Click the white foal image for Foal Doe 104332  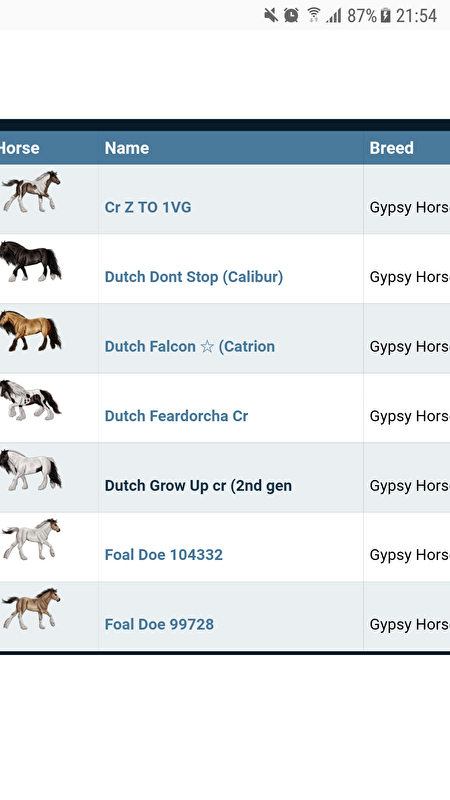[x=31, y=539]
